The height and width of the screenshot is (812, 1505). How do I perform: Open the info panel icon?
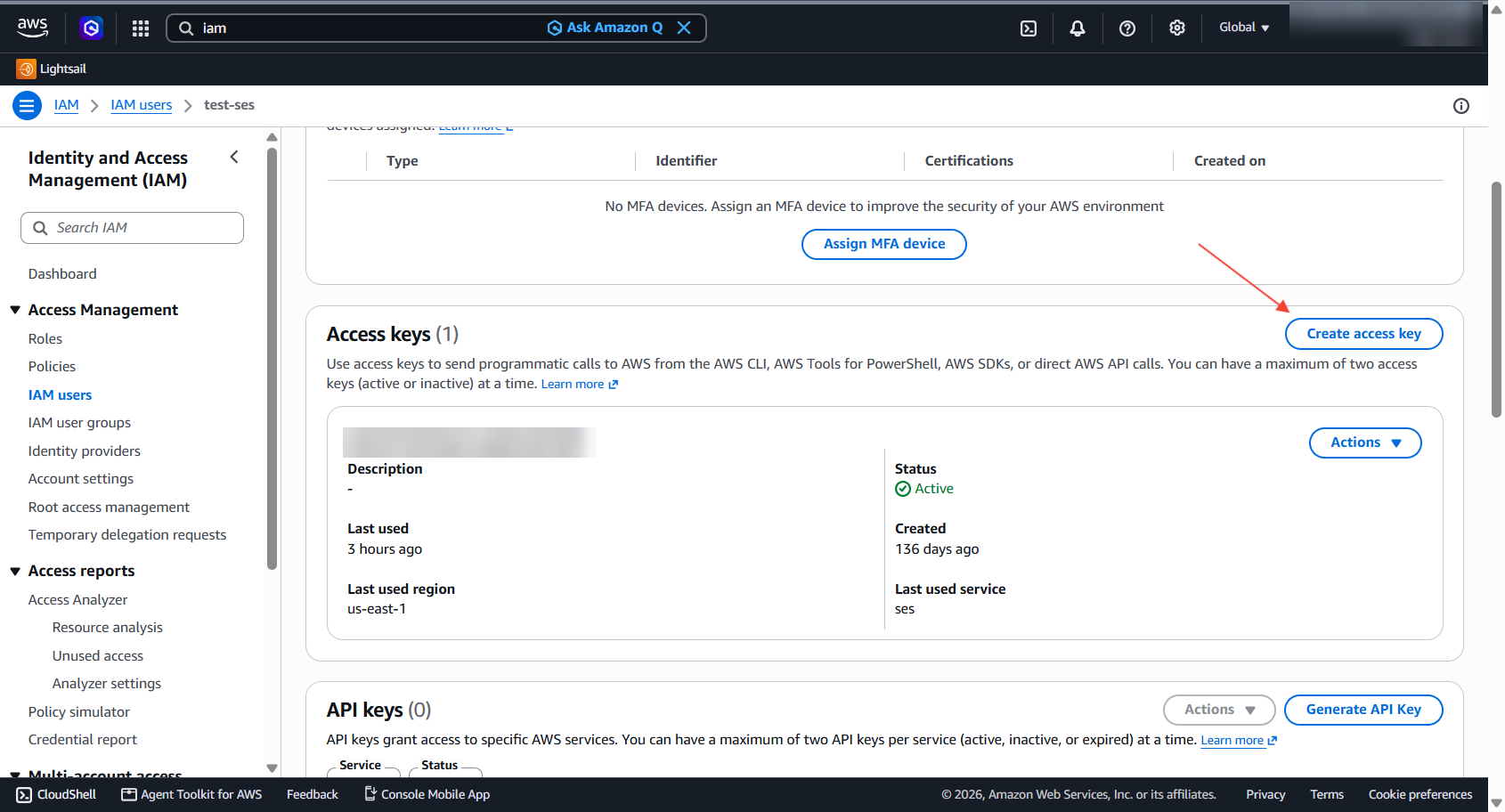[1461, 106]
